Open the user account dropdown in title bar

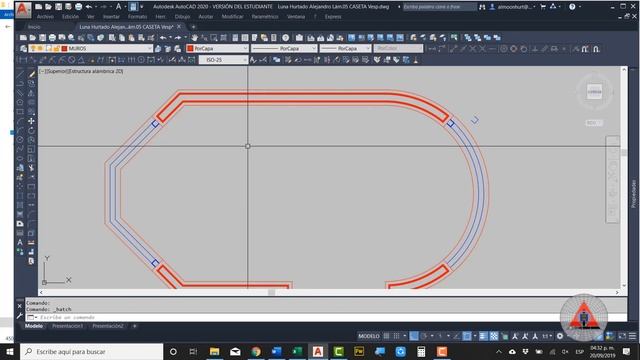(x=534, y=7)
